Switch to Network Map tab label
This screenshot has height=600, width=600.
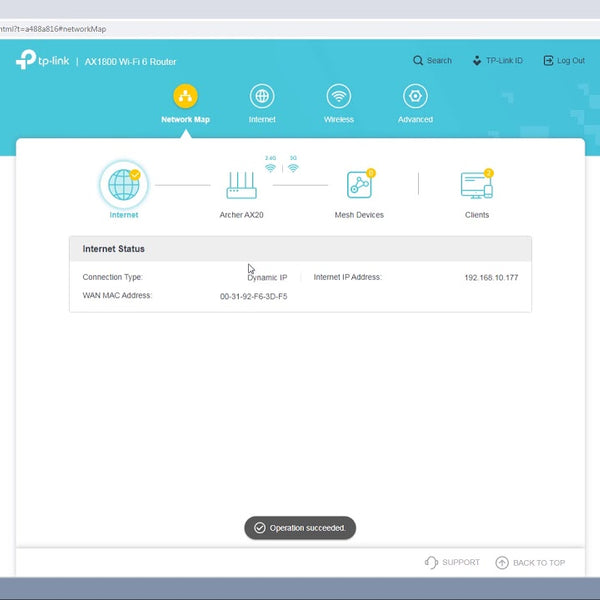[186, 119]
